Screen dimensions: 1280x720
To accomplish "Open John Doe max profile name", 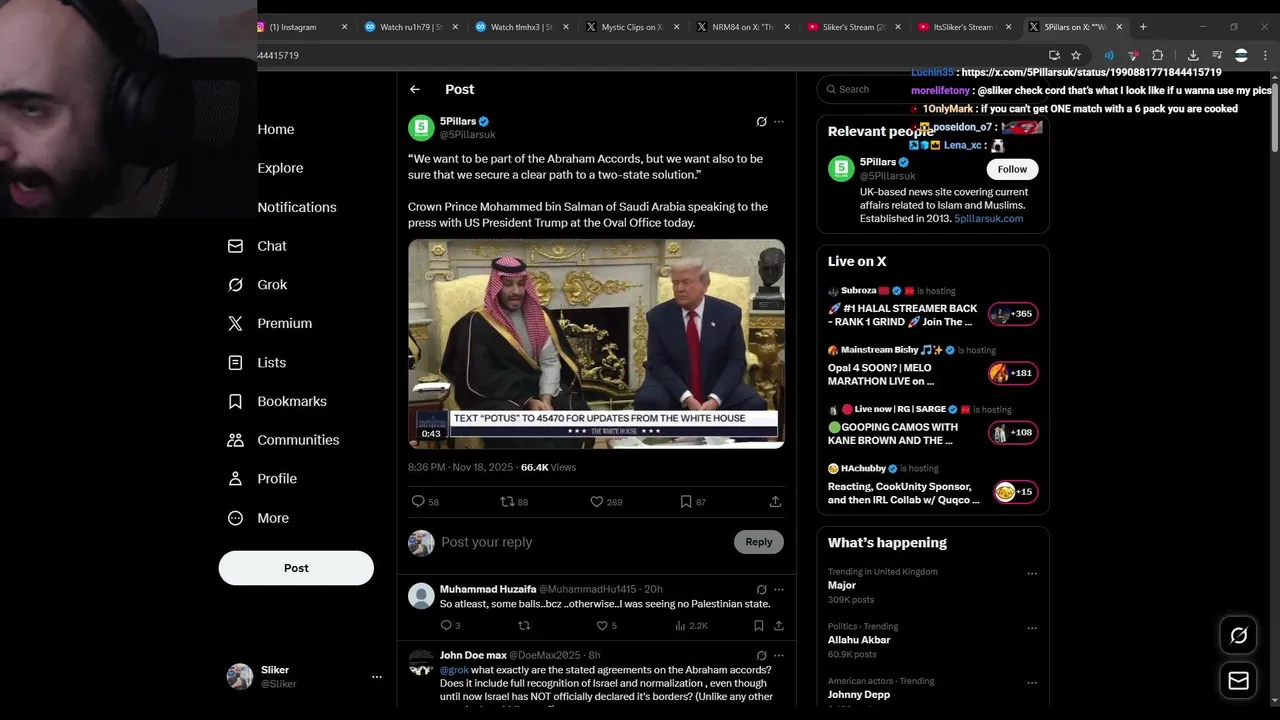I will coord(473,655).
